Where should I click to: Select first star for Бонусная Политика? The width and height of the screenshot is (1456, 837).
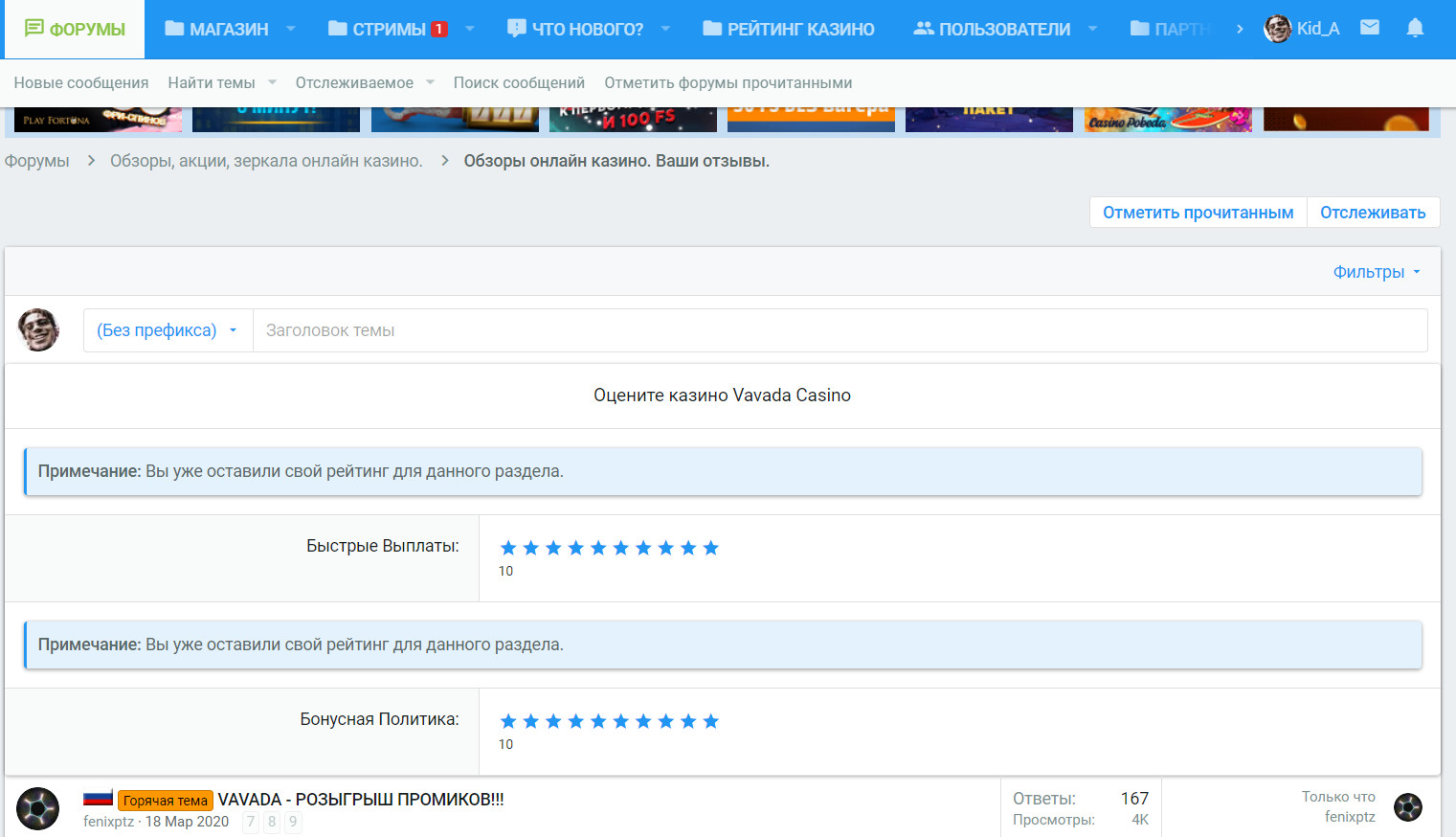pyautogui.click(x=508, y=721)
